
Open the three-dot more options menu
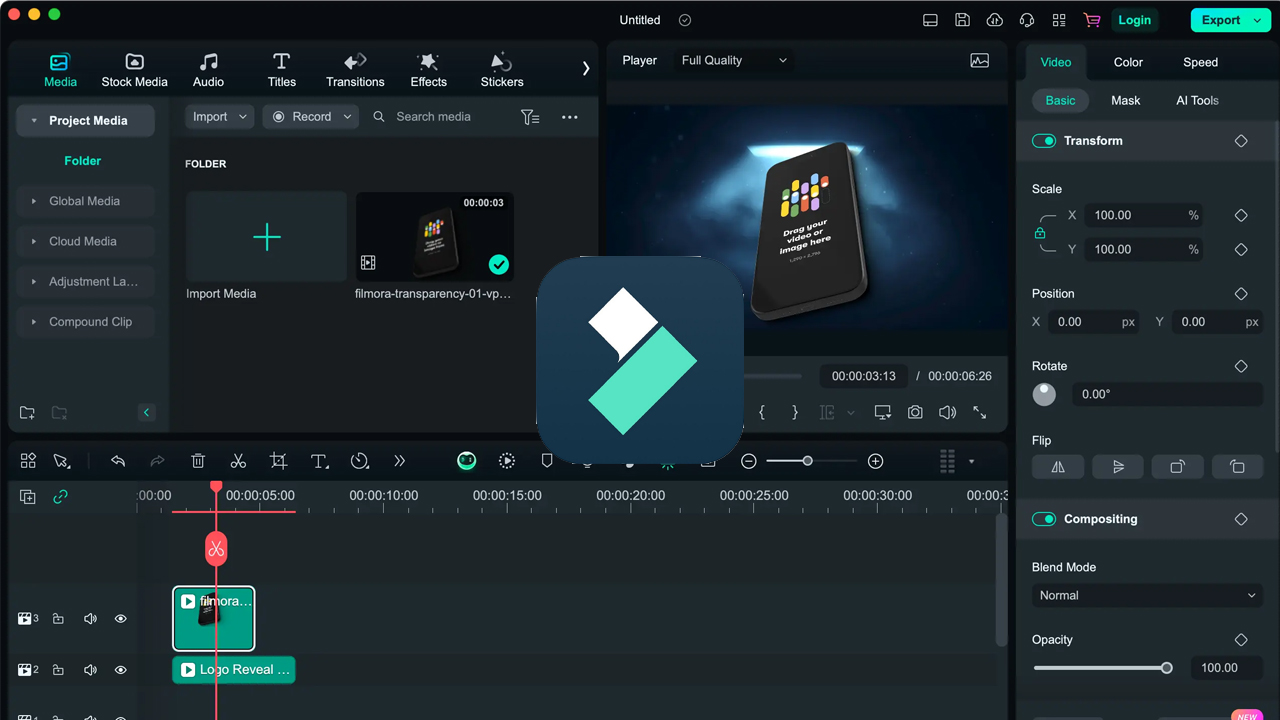[569, 117]
